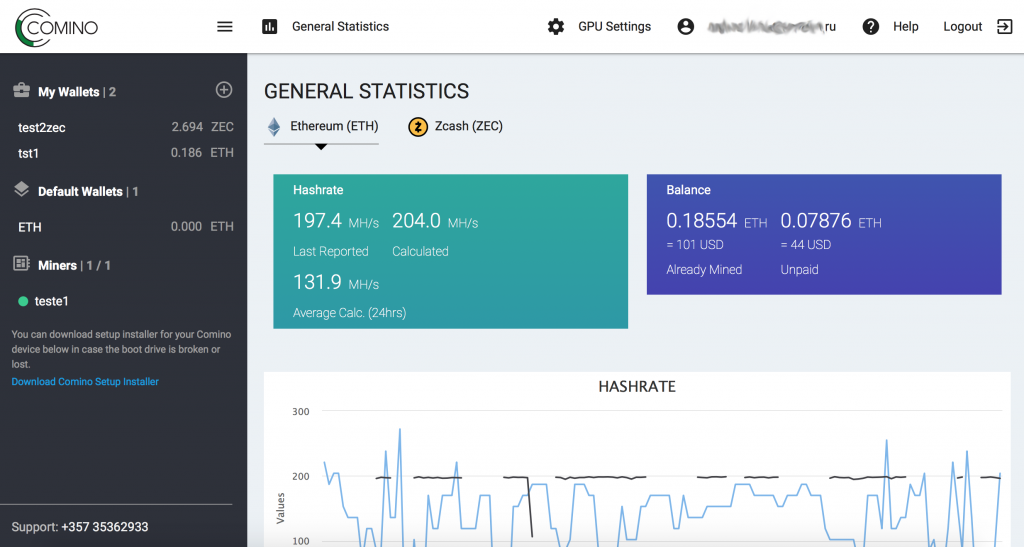Download Comino Setup Installer link
Image resolution: width=1024 pixels, height=547 pixels.
coord(85,382)
